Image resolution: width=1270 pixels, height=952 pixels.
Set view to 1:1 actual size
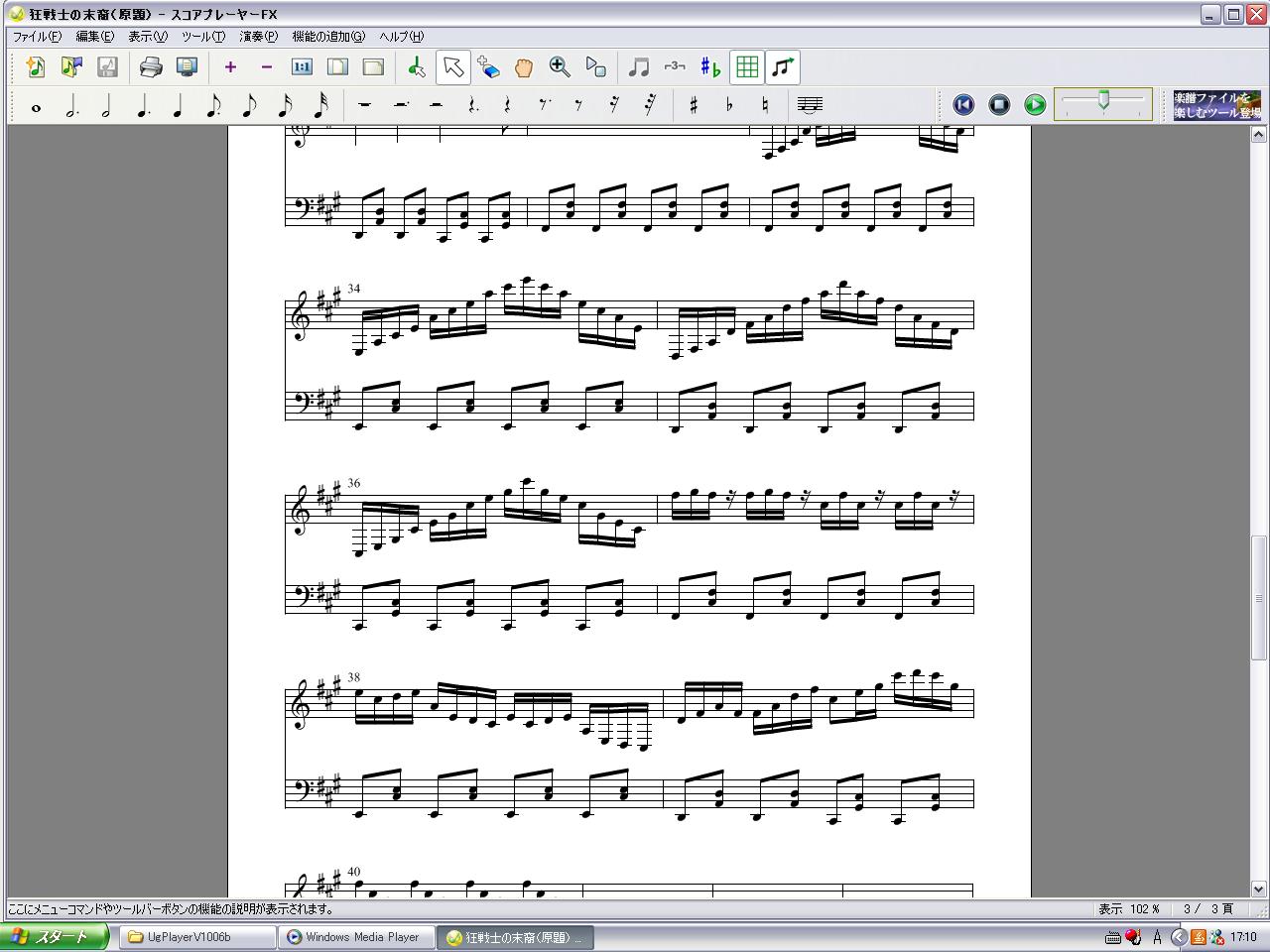coord(302,67)
